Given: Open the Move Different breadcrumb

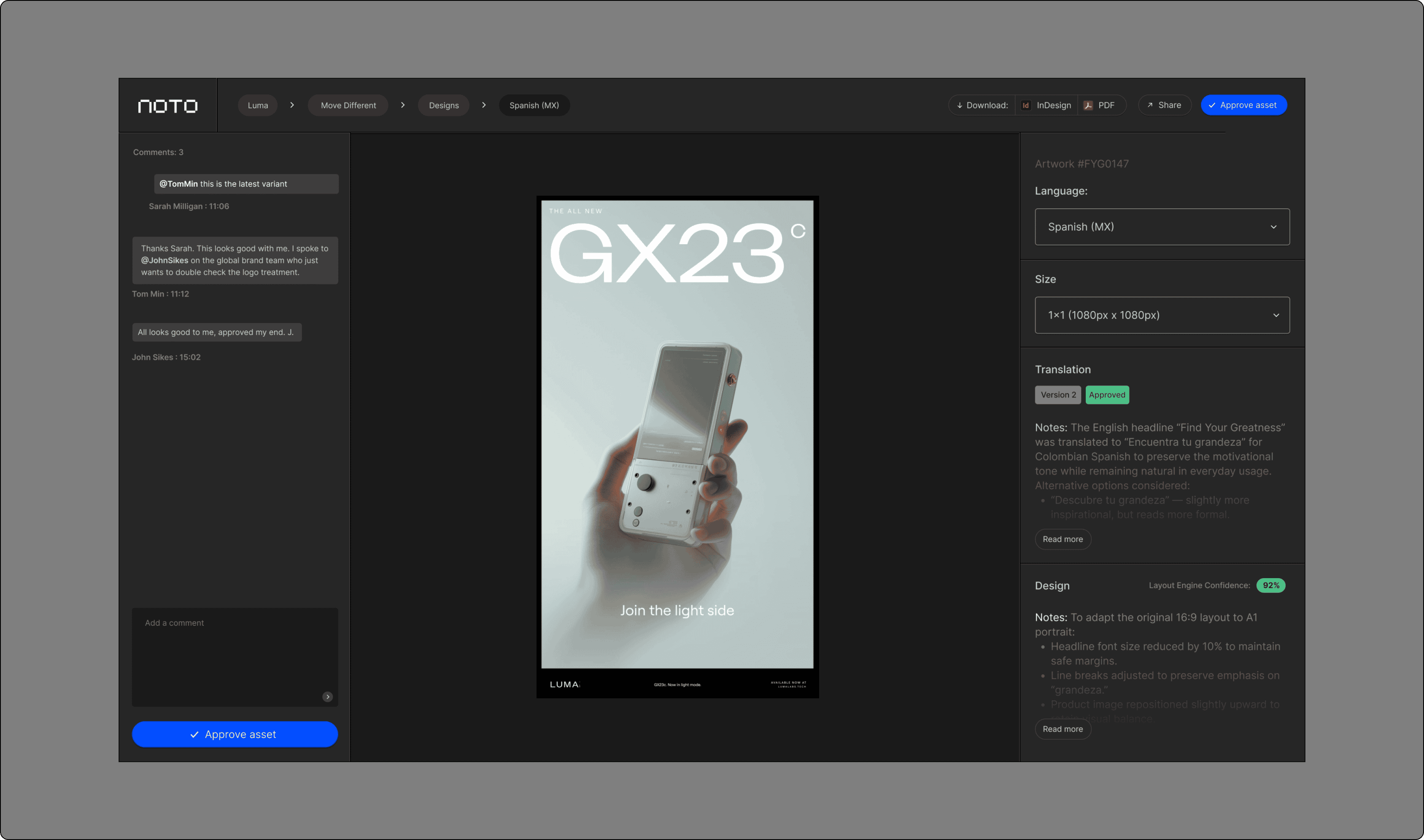Looking at the screenshot, I should 348,105.
